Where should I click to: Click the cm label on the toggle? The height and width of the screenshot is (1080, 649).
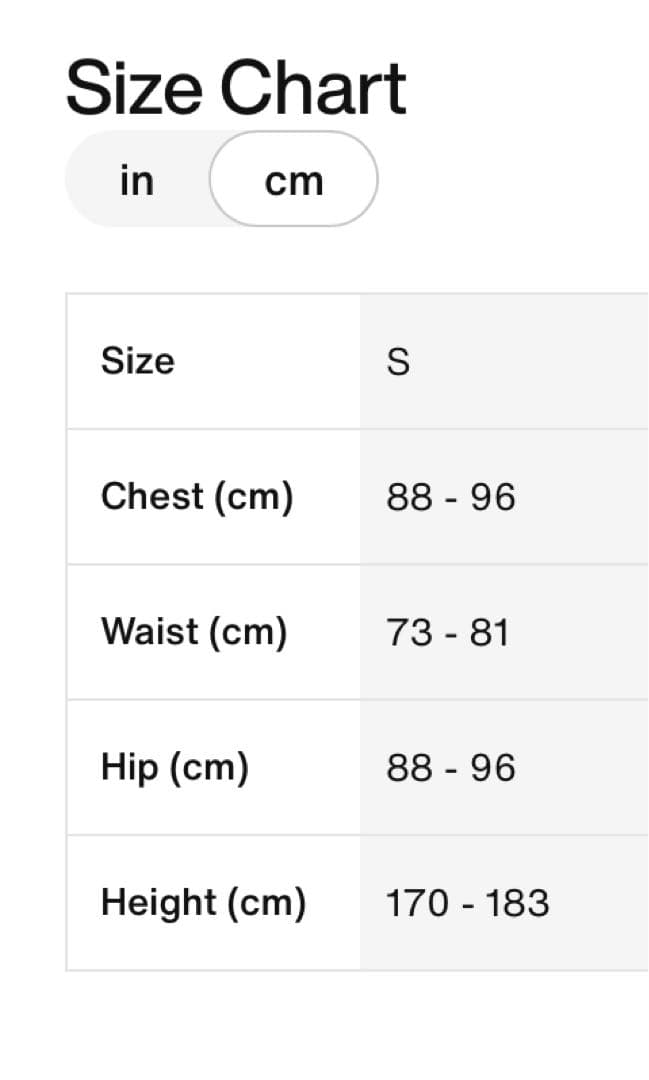295,180
